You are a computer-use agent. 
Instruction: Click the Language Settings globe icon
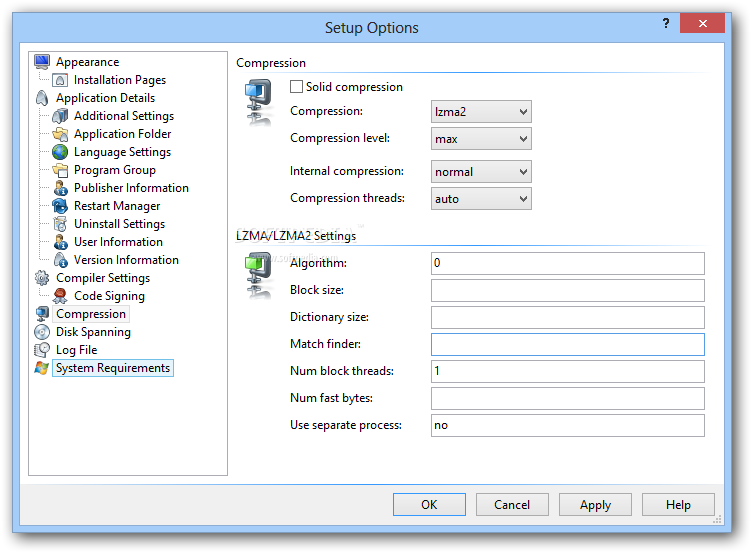click(x=60, y=152)
